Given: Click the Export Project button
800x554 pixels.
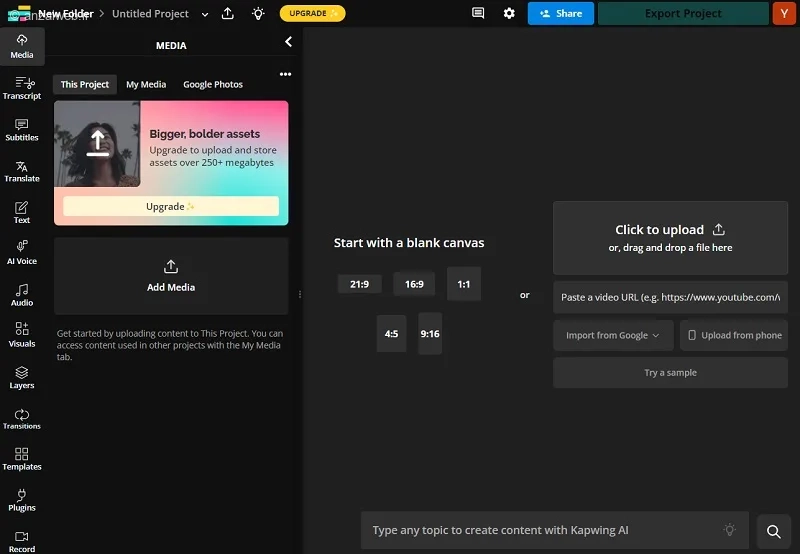Looking at the screenshot, I should tap(683, 13).
